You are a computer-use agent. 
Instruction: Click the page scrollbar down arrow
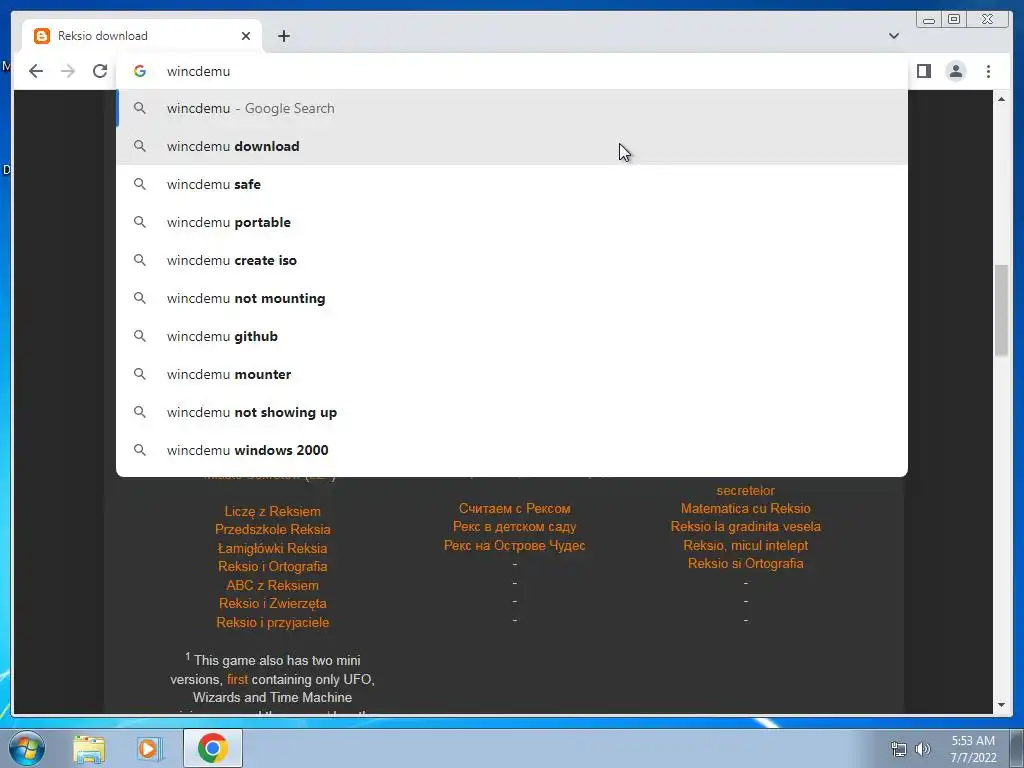(x=1001, y=705)
